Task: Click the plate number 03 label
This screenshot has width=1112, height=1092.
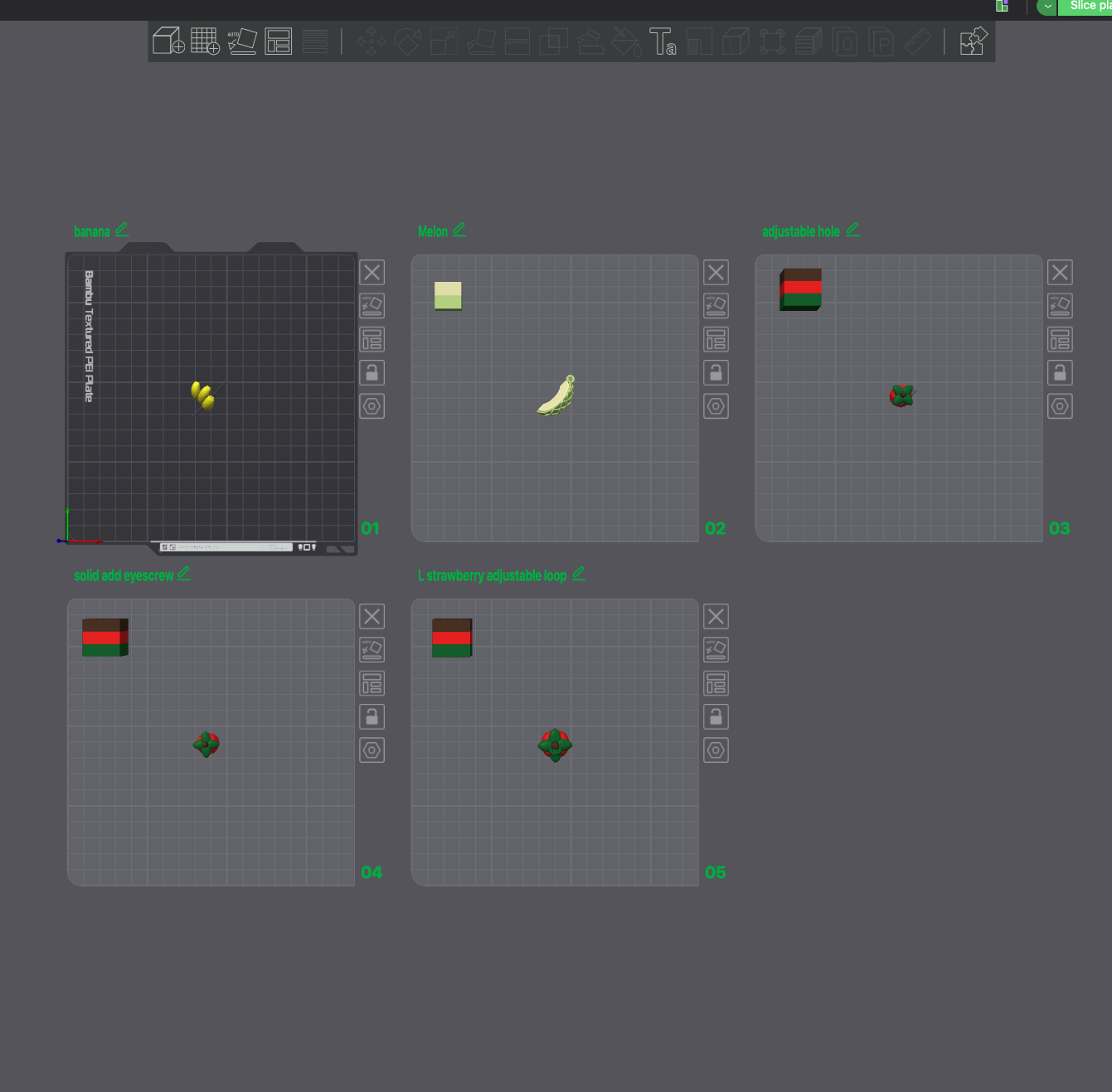Action: pos(1060,528)
